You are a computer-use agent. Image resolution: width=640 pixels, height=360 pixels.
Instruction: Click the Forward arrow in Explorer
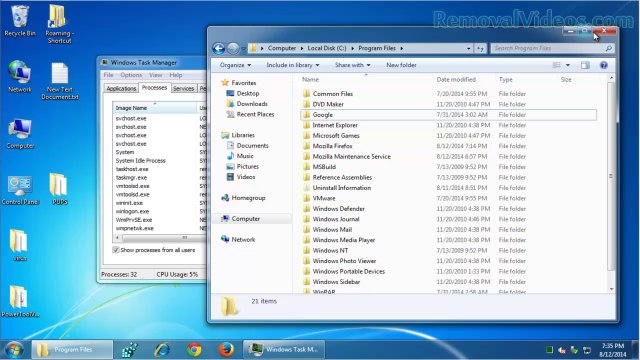click(x=233, y=49)
